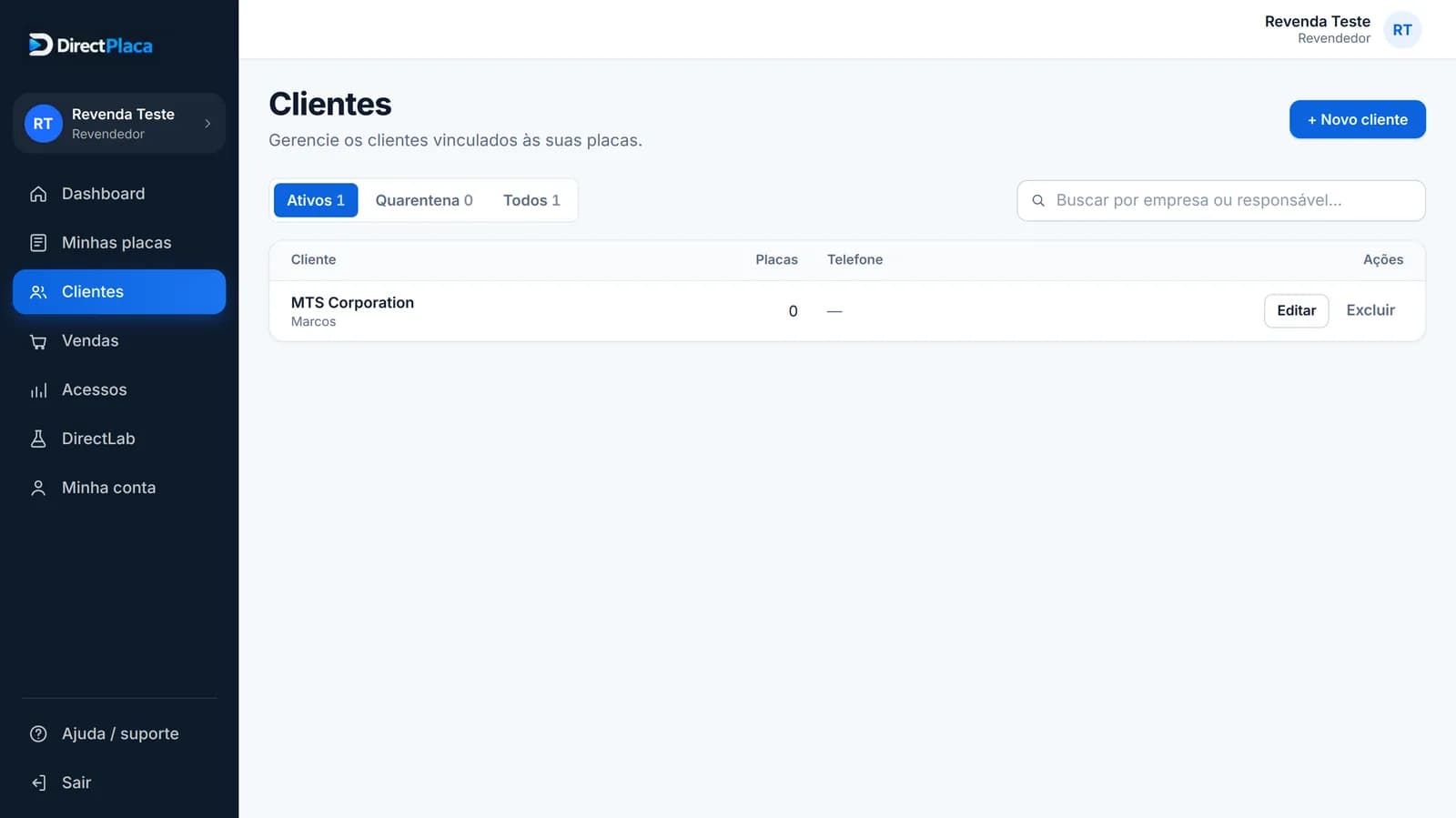1456x818 pixels.
Task: Click the Telefone column header
Action: click(x=854, y=259)
